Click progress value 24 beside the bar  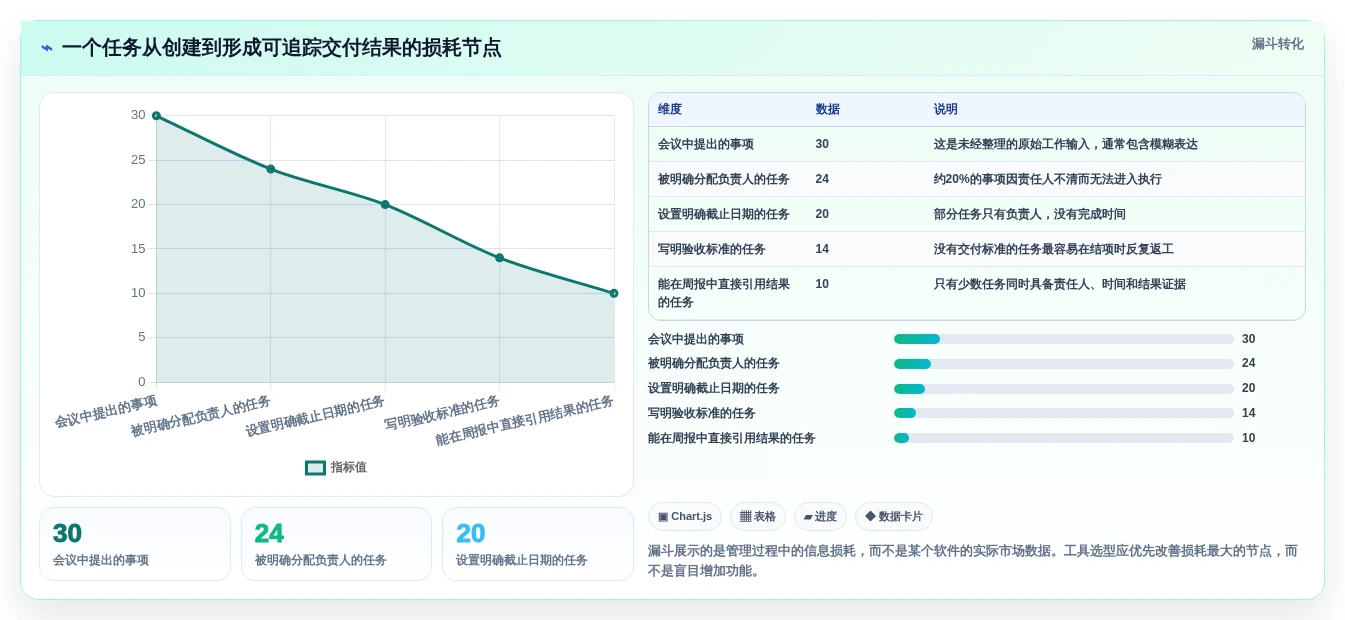click(x=1249, y=364)
